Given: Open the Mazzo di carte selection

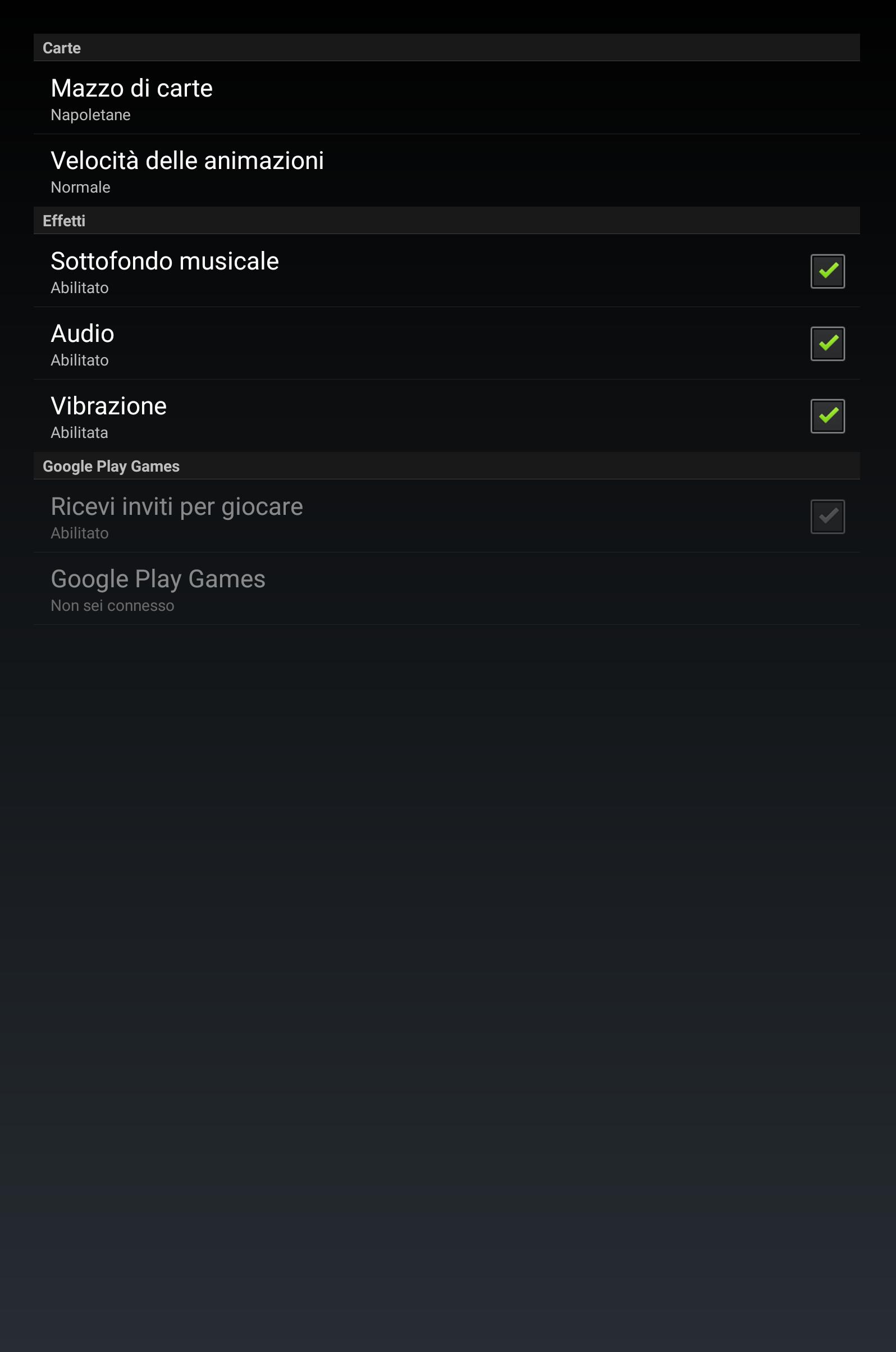Looking at the screenshot, I should pos(447,98).
